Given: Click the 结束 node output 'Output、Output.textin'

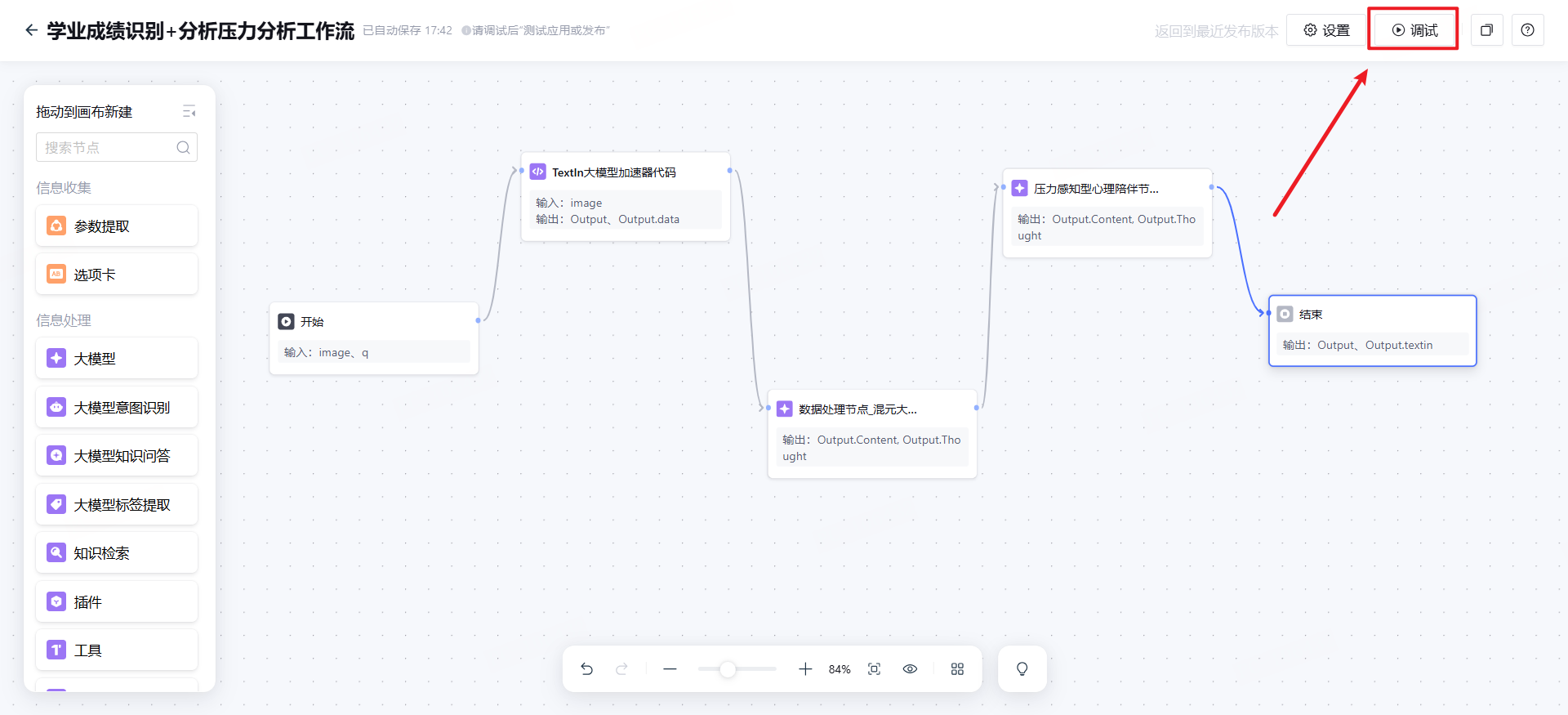Looking at the screenshot, I should [x=1374, y=346].
